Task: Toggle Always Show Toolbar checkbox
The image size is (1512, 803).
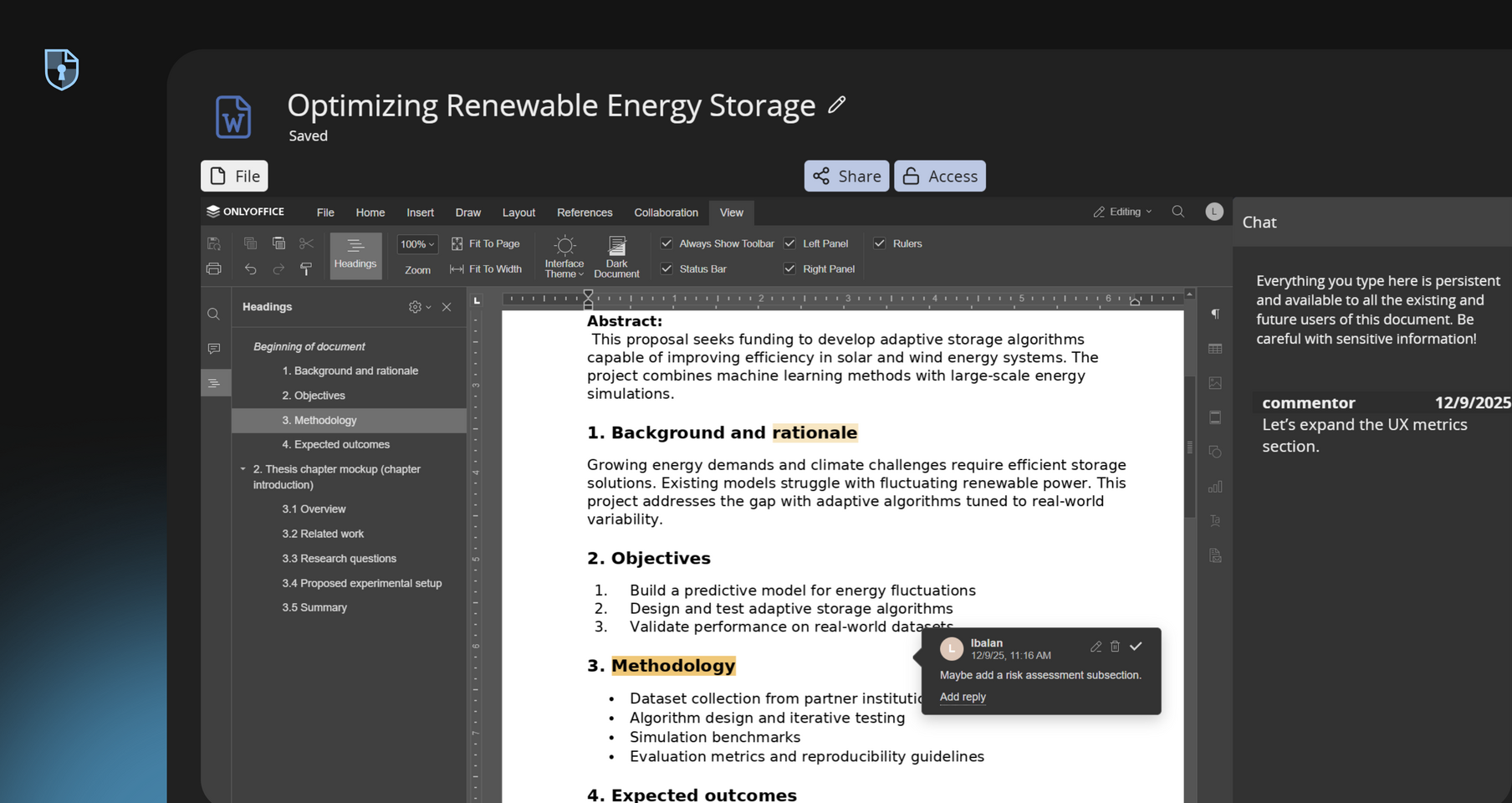Action: tap(667, 243)
